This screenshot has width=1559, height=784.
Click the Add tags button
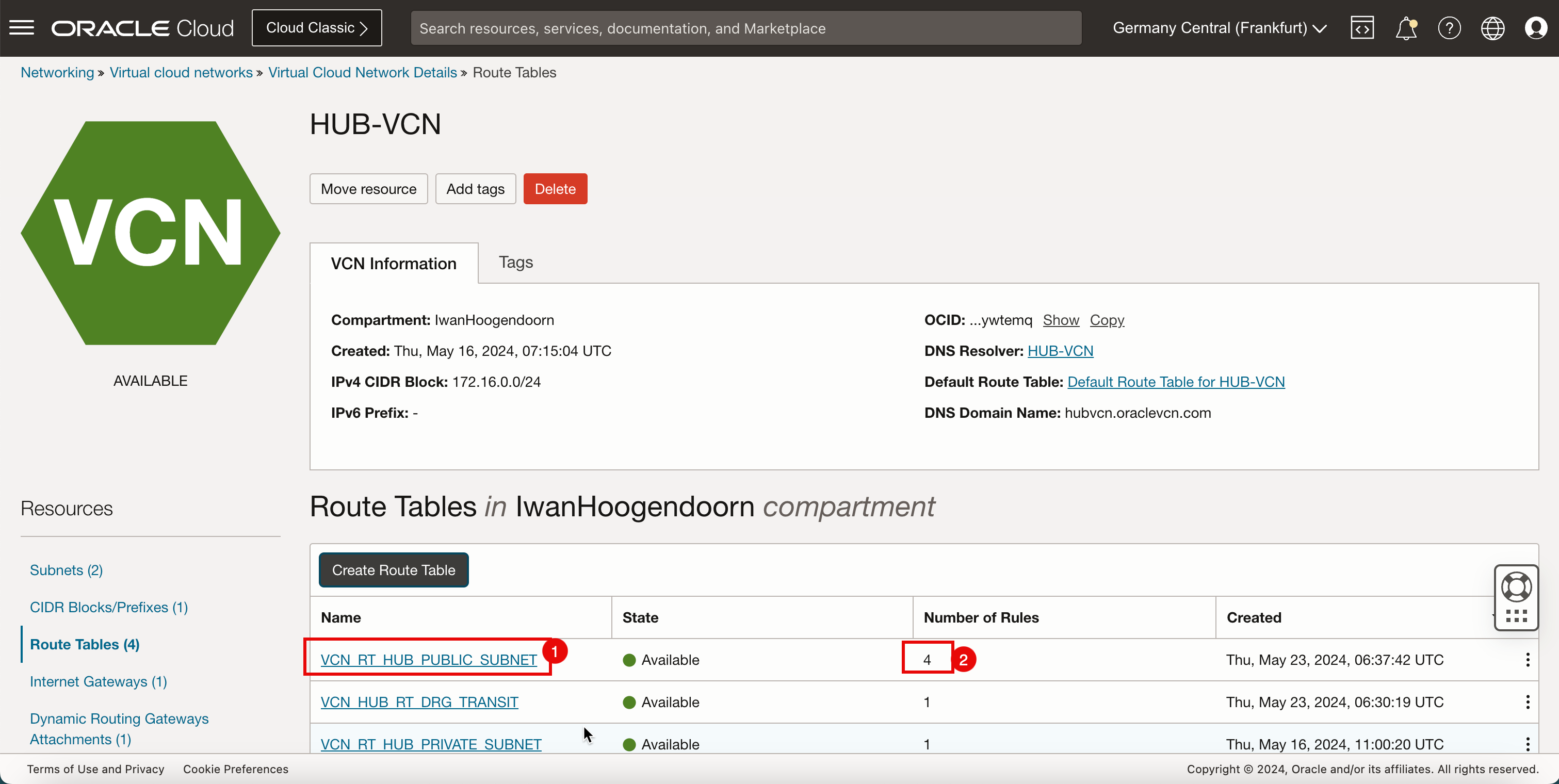coord(475,188)
